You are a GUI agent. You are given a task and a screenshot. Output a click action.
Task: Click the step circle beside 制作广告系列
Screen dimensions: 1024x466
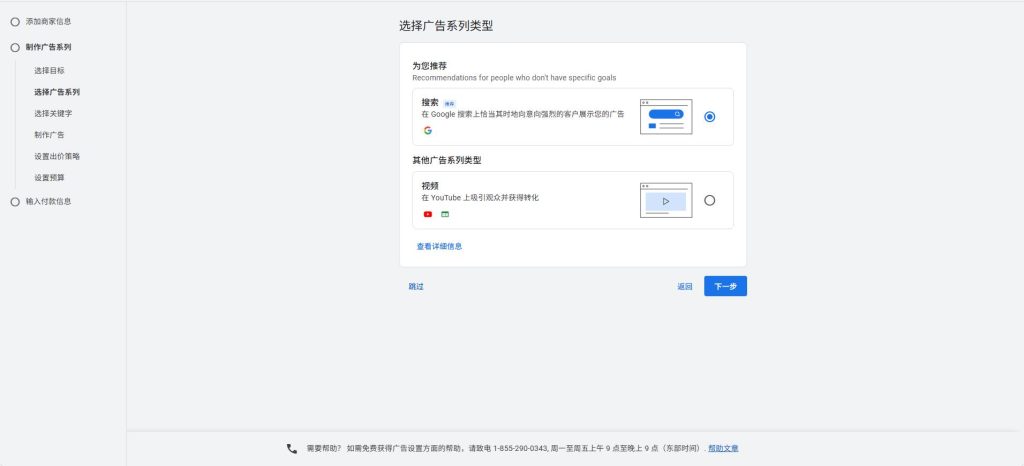15,47
